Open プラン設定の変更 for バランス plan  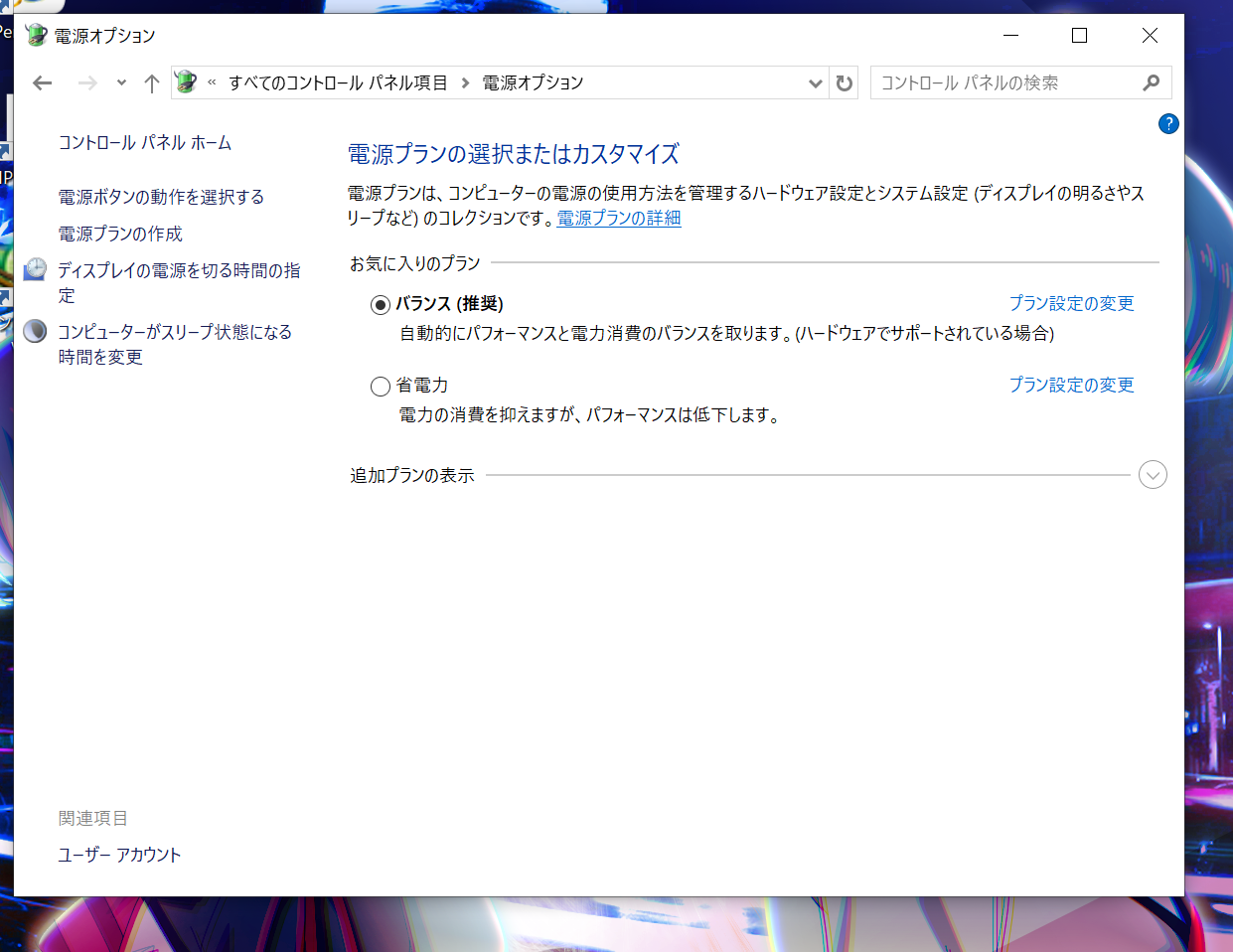click(x=1071, y=304)
